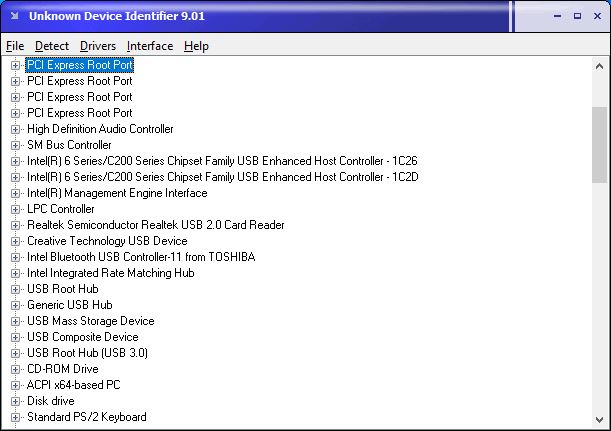Select Generic USB Hub entry

pyautogui.click(x=70, y=305)
